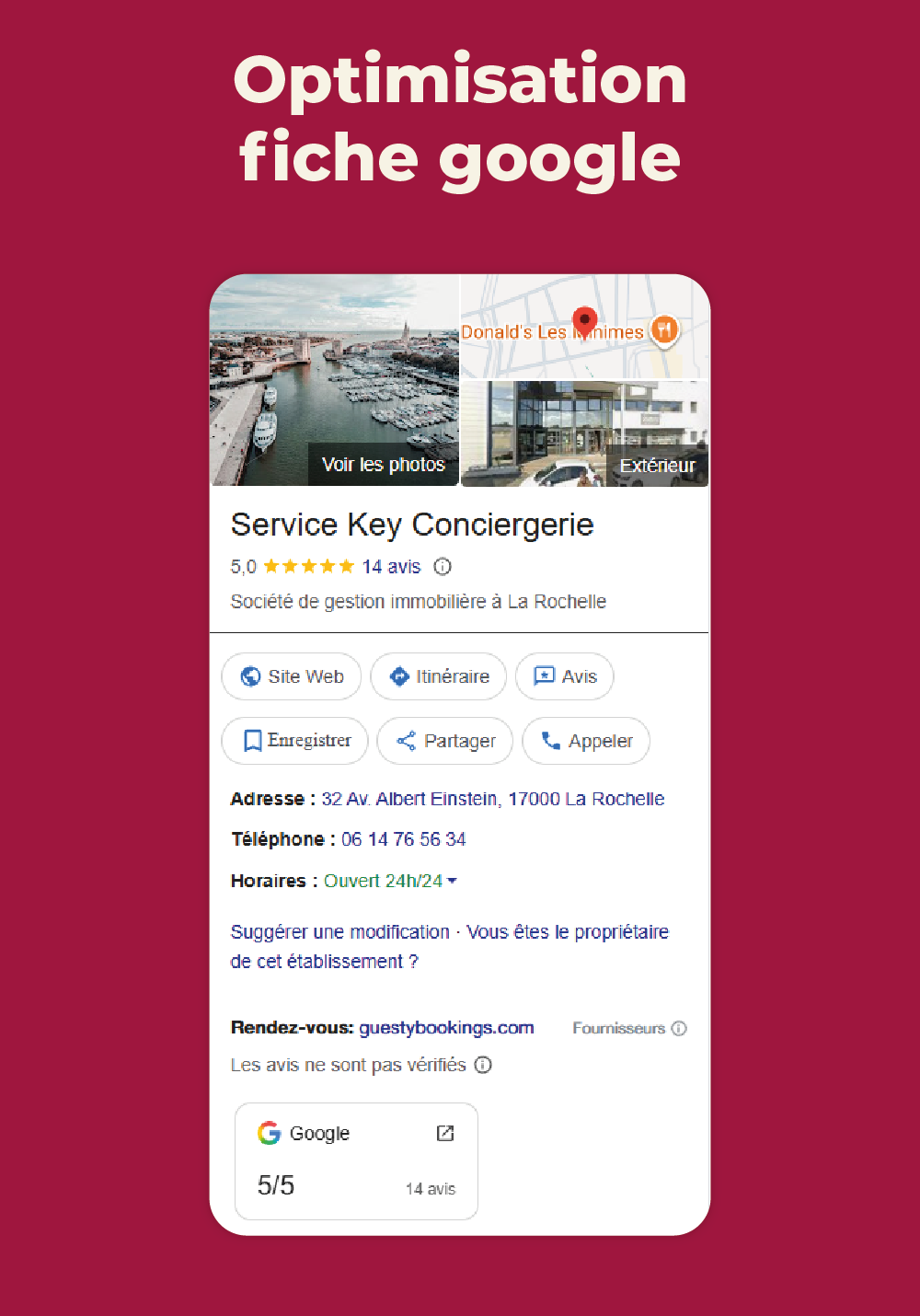The width and height of the screenshot is (920, 1316).
Task: Click info icon next to unverified reviews notice
Action: 483,1065
